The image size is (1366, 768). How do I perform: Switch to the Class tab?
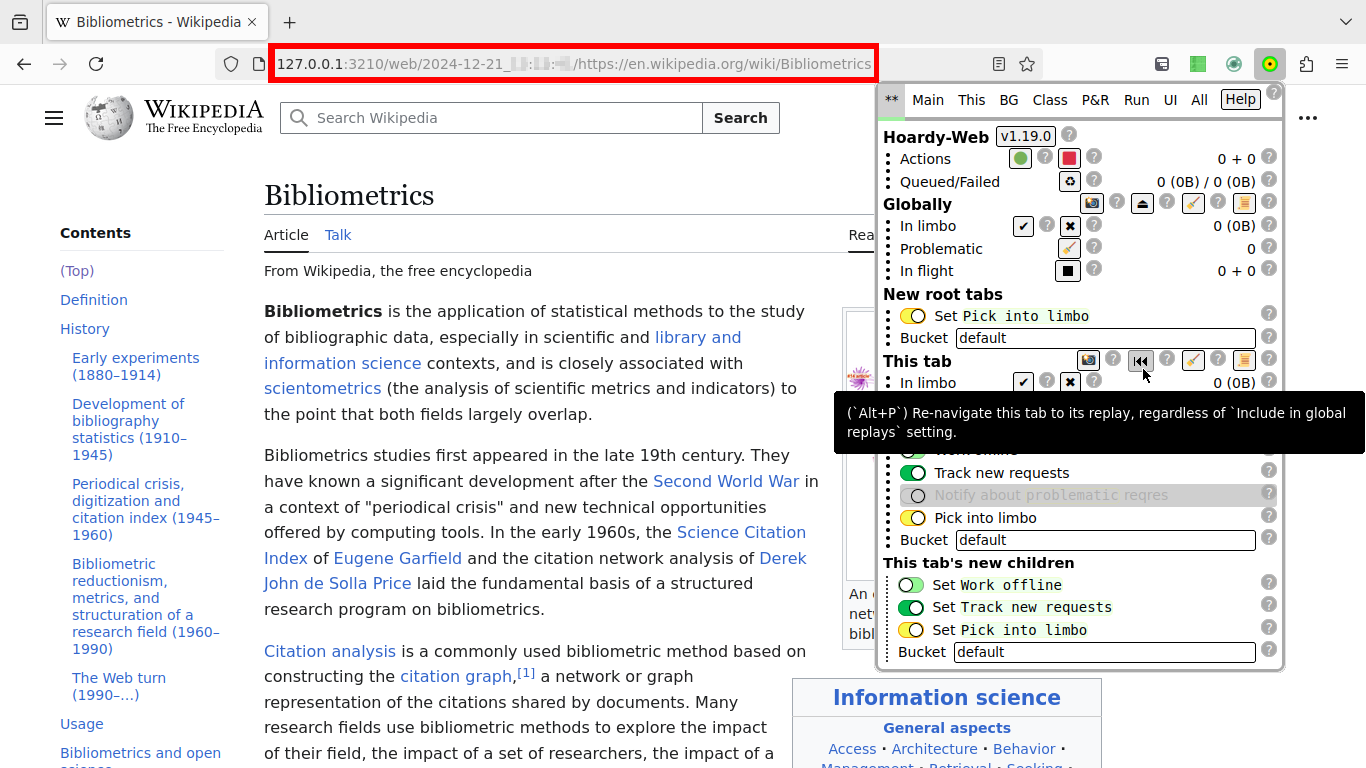(x=1050, y=100)
